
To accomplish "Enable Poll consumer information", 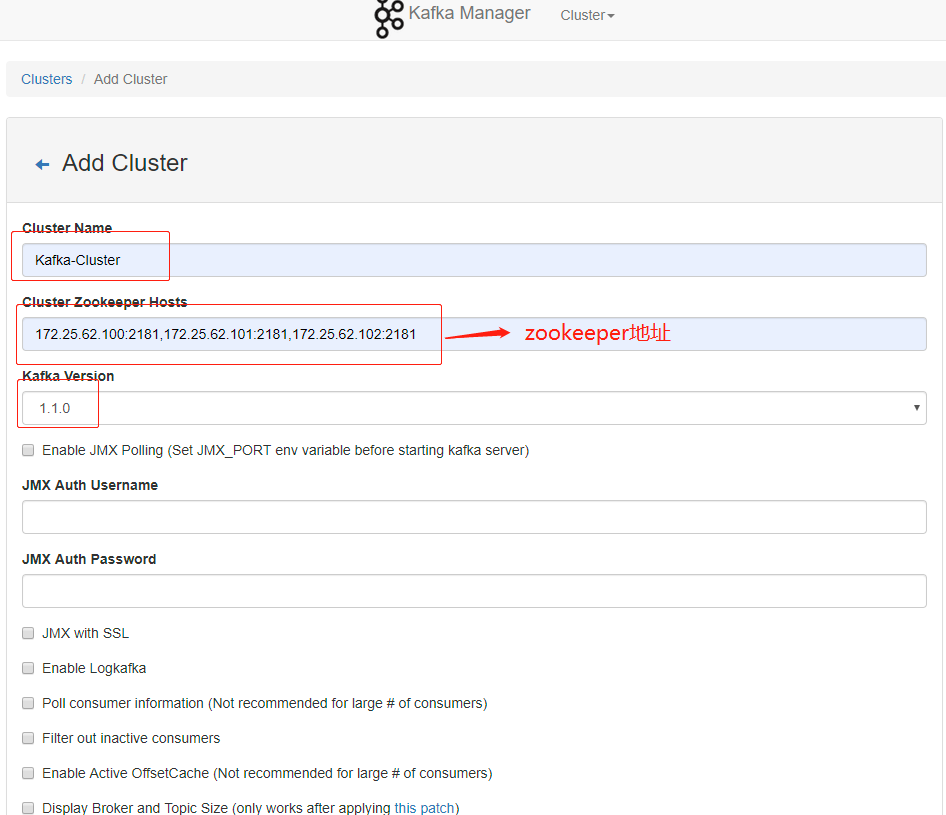I will click(x=27, y=703).
